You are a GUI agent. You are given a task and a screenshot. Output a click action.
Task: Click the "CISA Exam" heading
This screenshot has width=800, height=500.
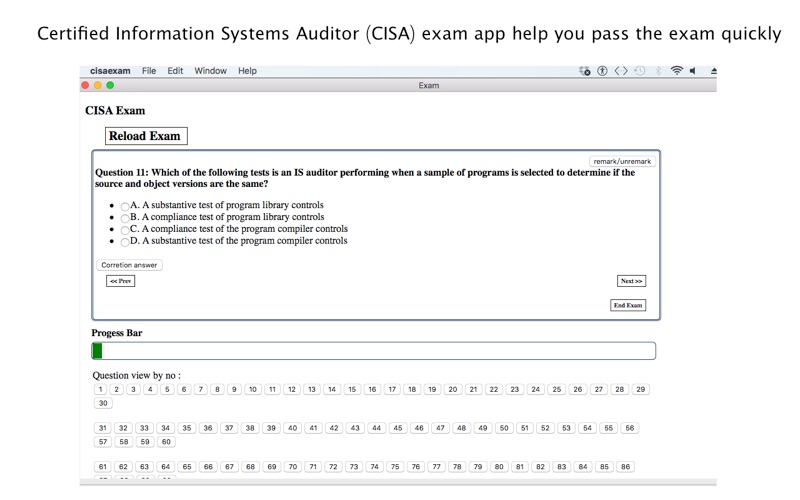coord(115,110)
